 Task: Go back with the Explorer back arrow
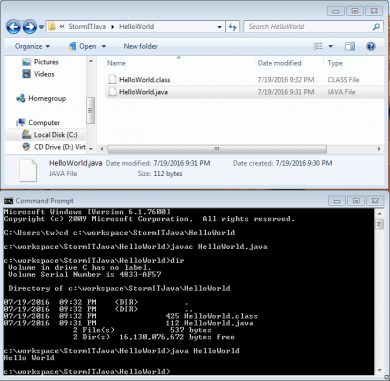14,27
